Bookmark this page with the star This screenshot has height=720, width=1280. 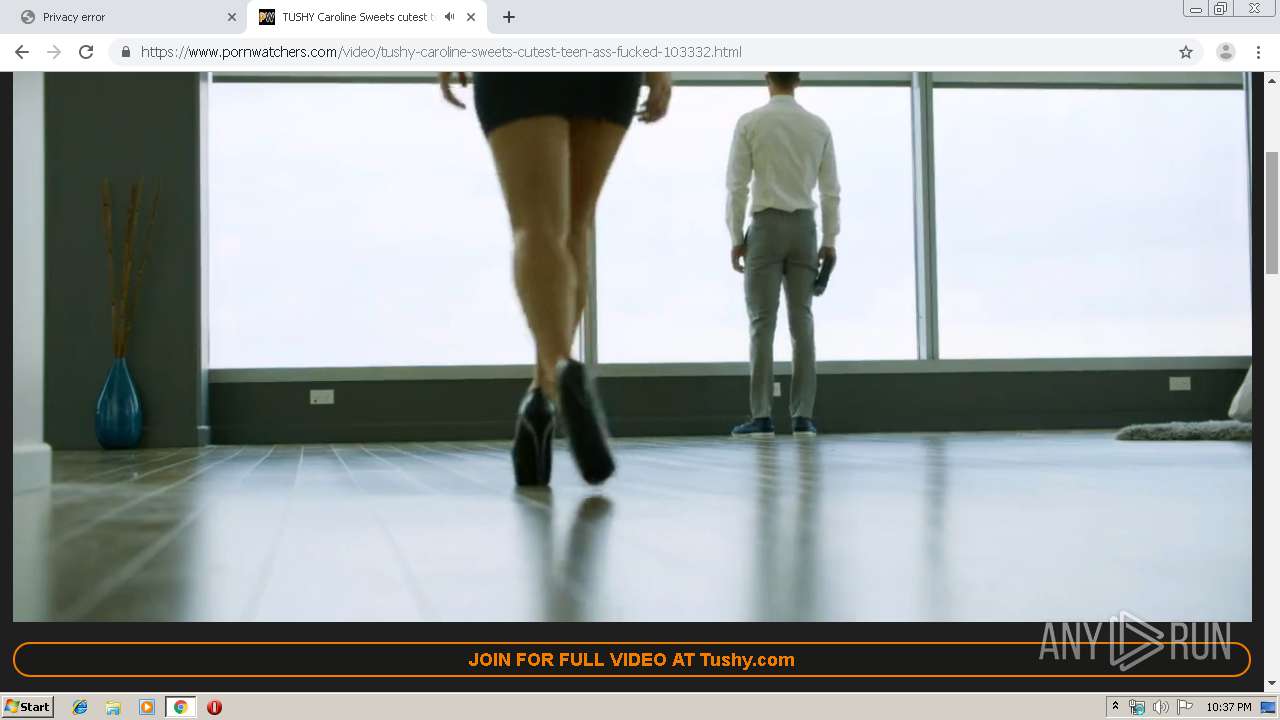[1186, 52]
